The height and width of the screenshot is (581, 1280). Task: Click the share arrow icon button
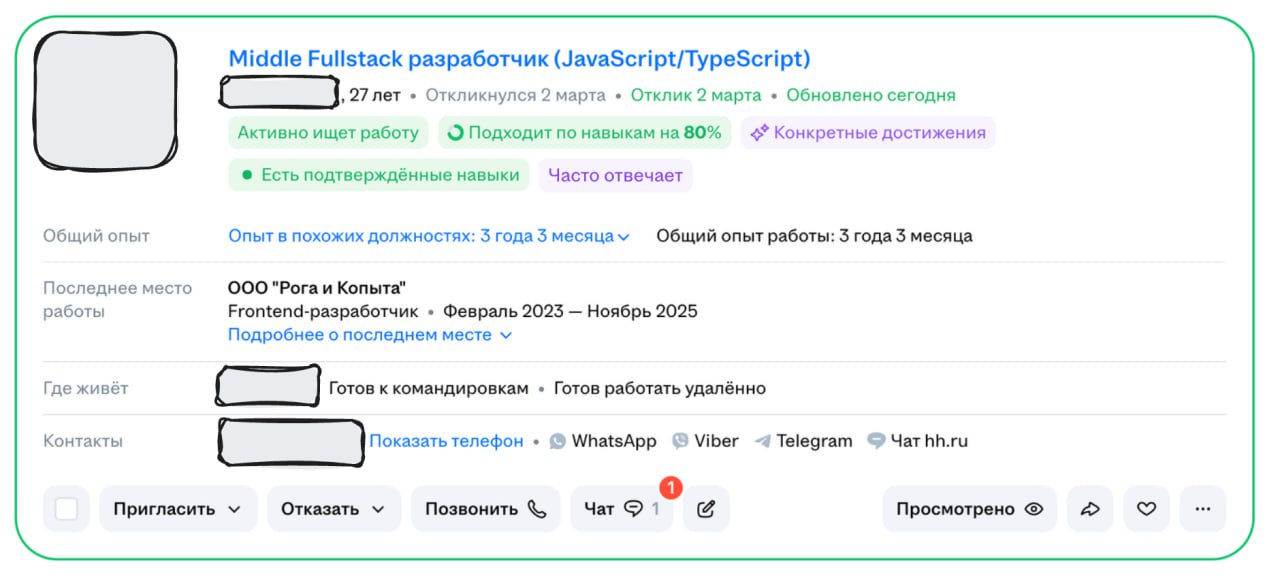pos(1090,509)
